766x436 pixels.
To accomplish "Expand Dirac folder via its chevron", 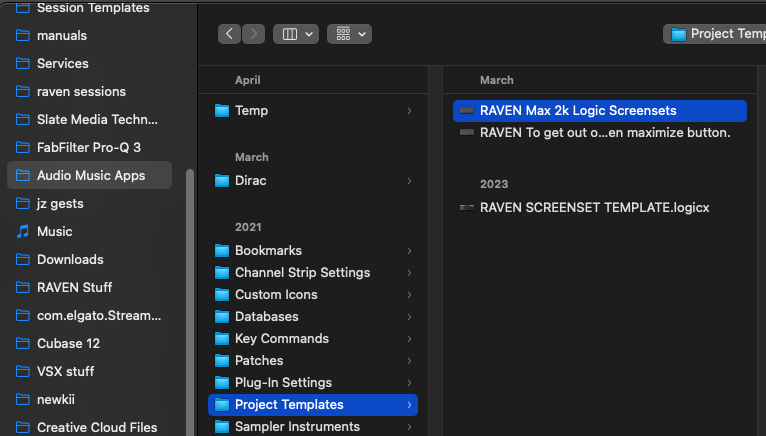I will click(x=409, y=181).
